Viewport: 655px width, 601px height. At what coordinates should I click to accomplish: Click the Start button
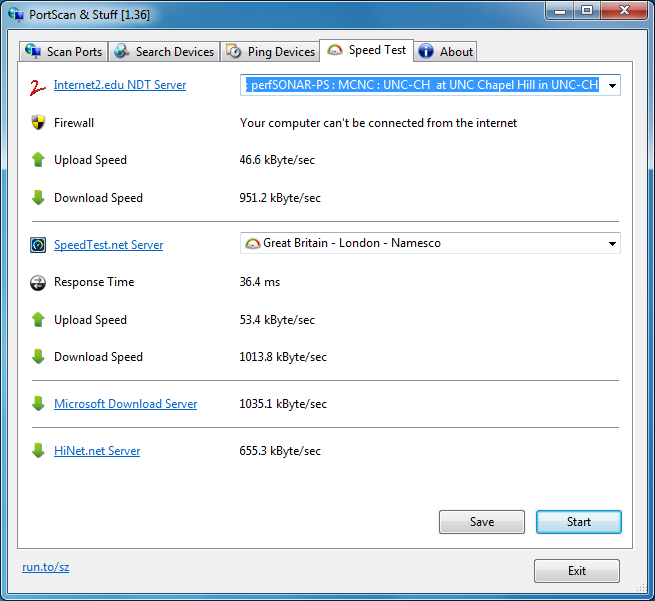pyautogui.click(x=579, y=522)
